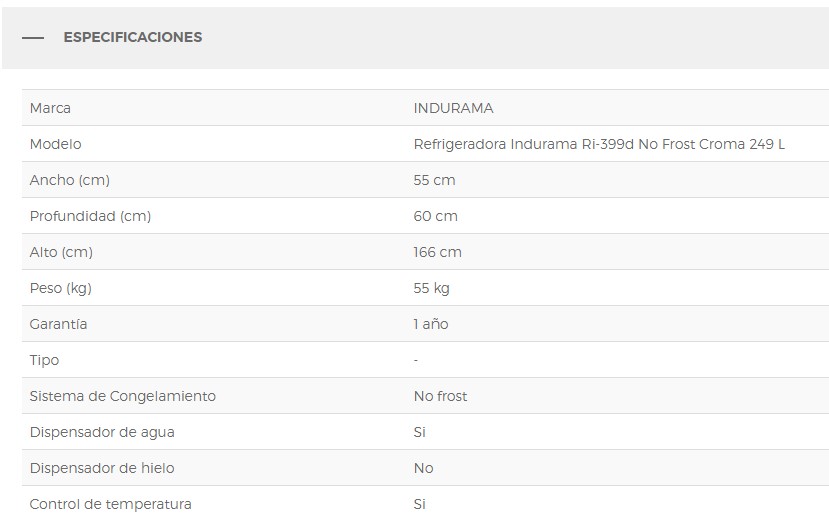This screenshot has width=829, height=518.
Task: Select the Modelo row label
Action: tap(56, 144)
